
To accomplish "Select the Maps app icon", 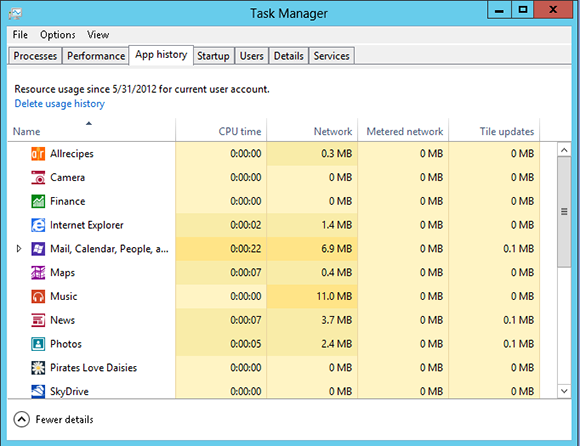I will (38, 273).
